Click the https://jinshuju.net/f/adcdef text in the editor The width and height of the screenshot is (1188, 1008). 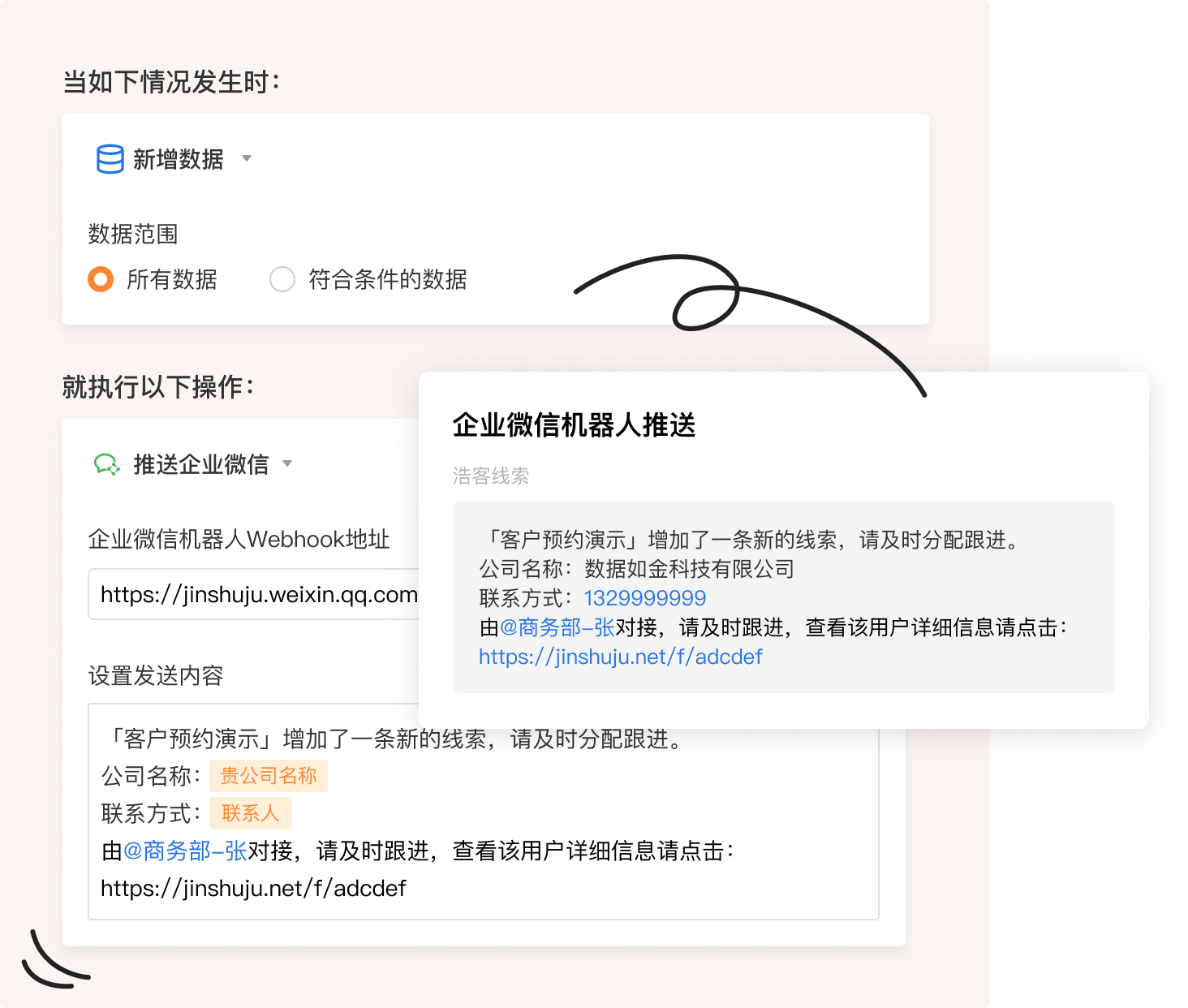[x=253, y=888]
